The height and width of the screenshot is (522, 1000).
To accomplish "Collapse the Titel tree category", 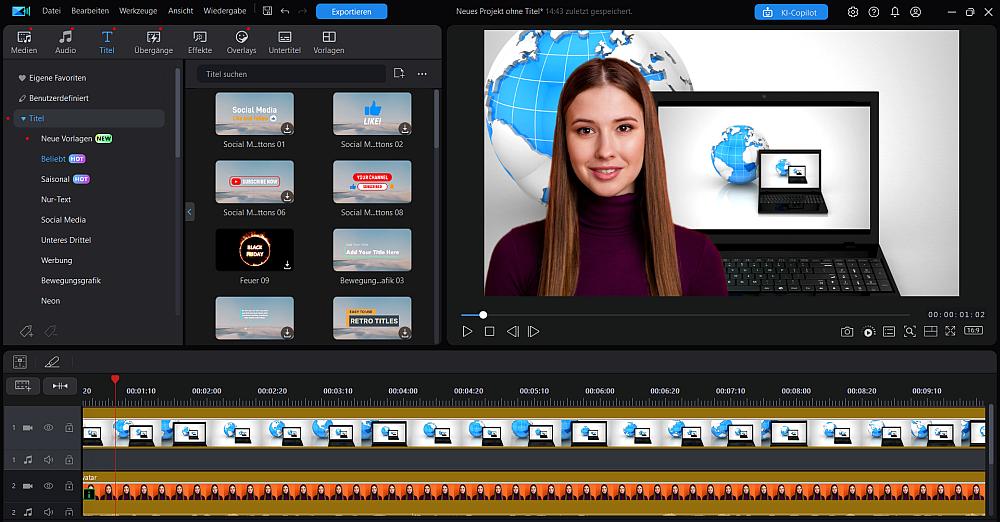I will (24, 118).
